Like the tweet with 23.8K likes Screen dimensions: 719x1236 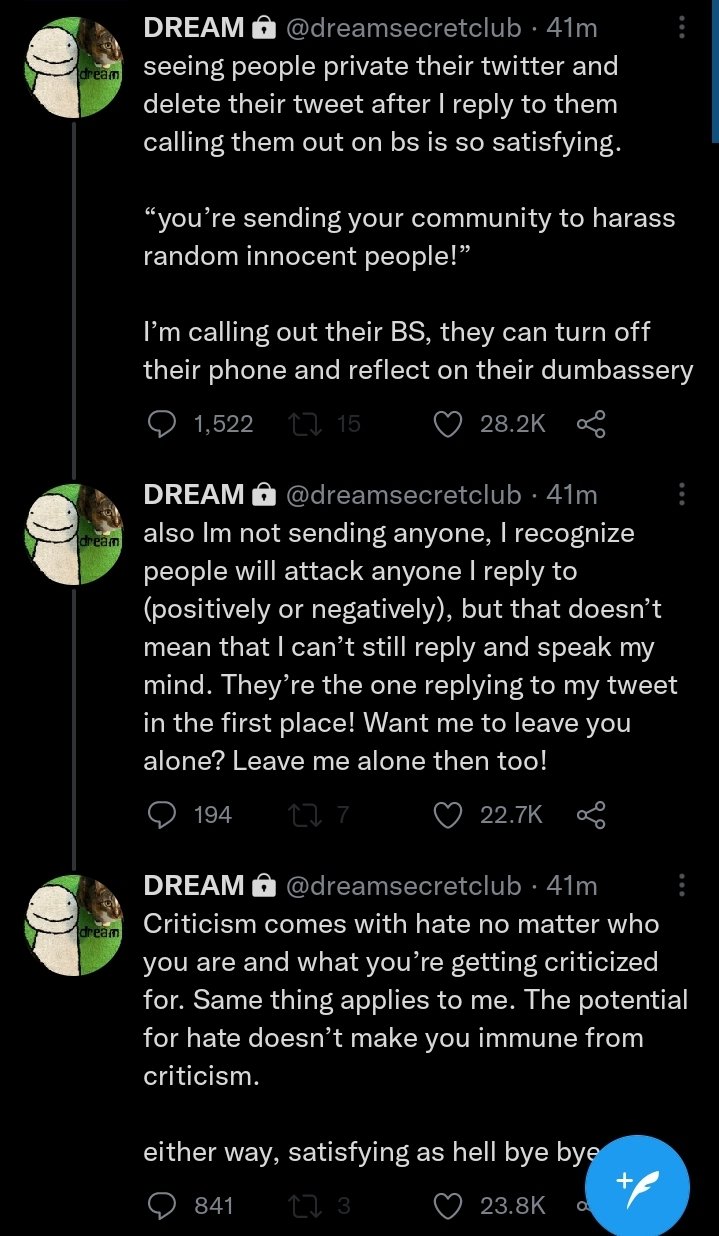[x=449, y=1205]
